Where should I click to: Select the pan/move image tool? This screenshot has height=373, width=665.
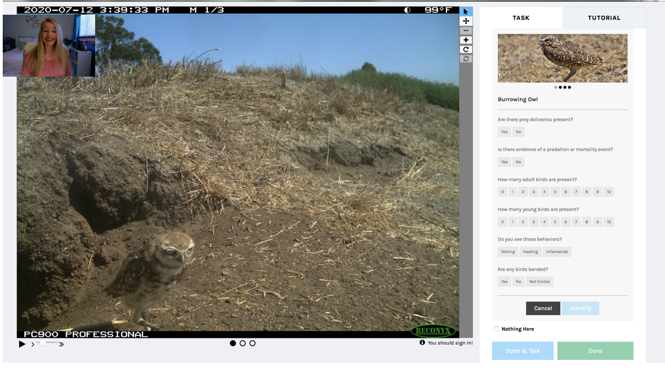click(x=466, y=21)
